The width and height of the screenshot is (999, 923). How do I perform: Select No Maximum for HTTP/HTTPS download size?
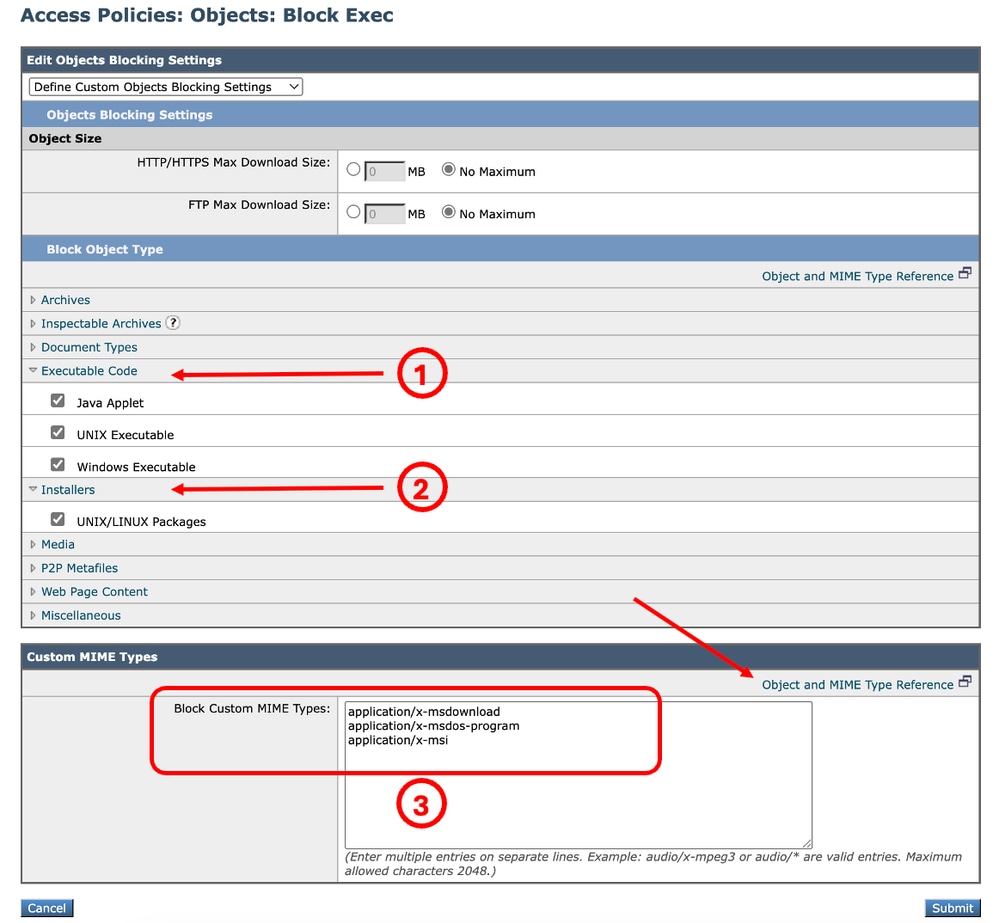449,171
